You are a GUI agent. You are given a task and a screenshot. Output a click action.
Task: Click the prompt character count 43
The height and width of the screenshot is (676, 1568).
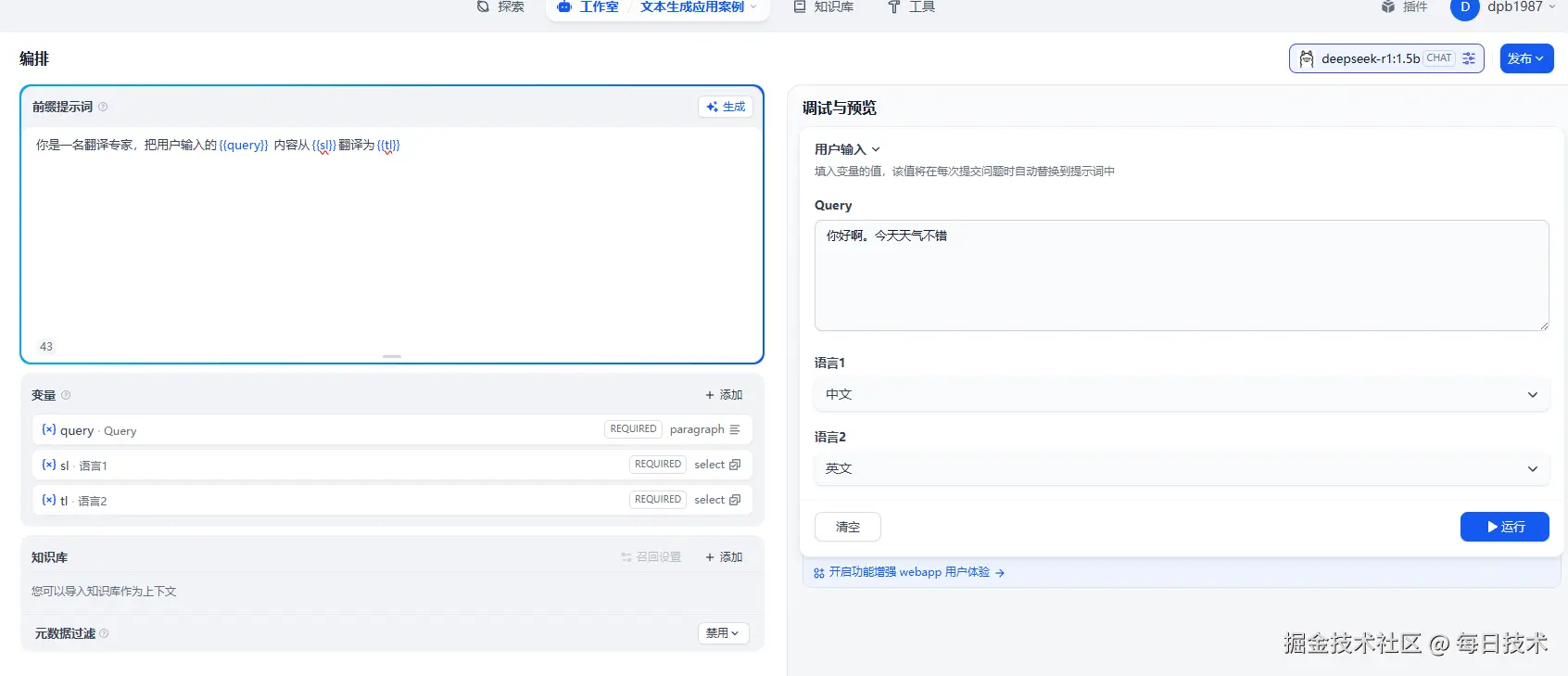point(46,346)
